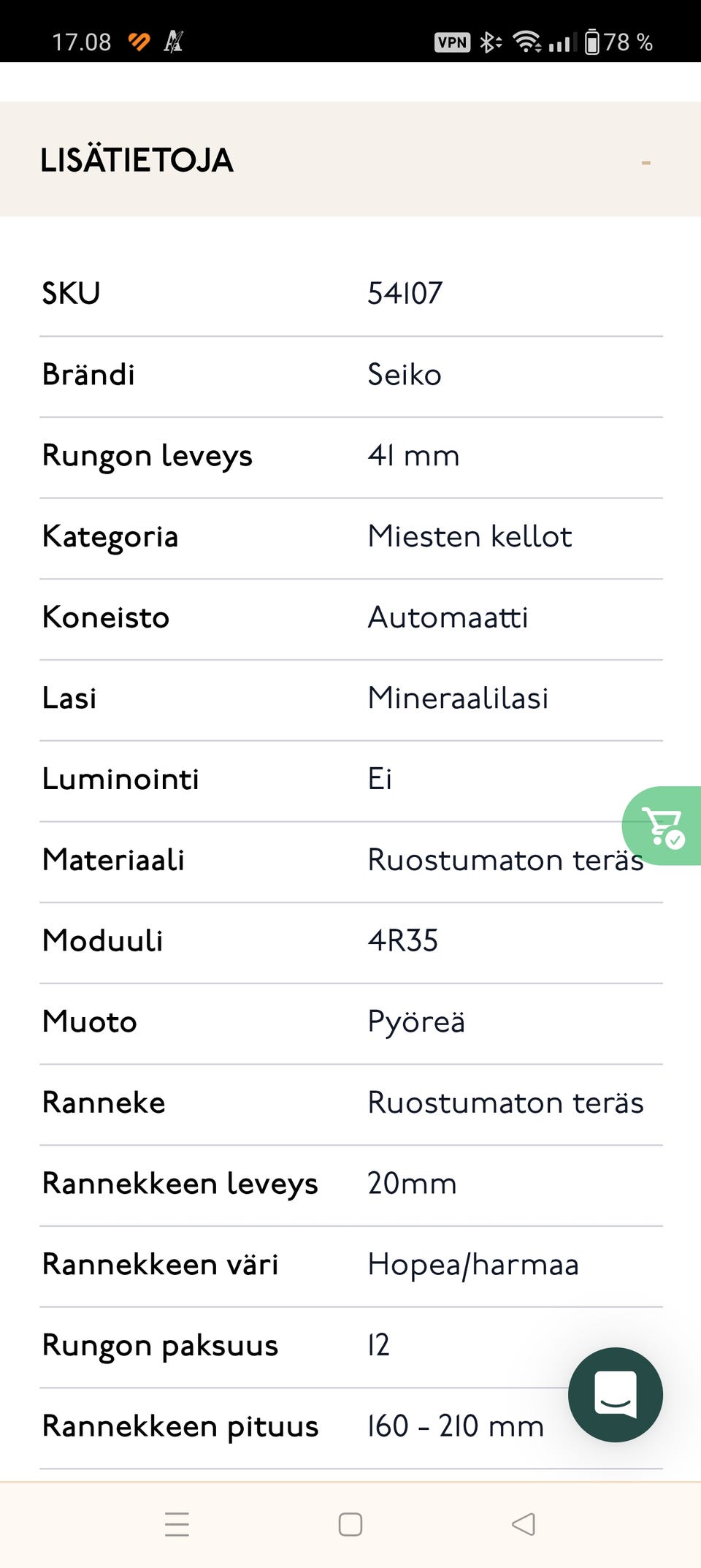
Task: Select the SKU value 54107
Action: (404, 293)
